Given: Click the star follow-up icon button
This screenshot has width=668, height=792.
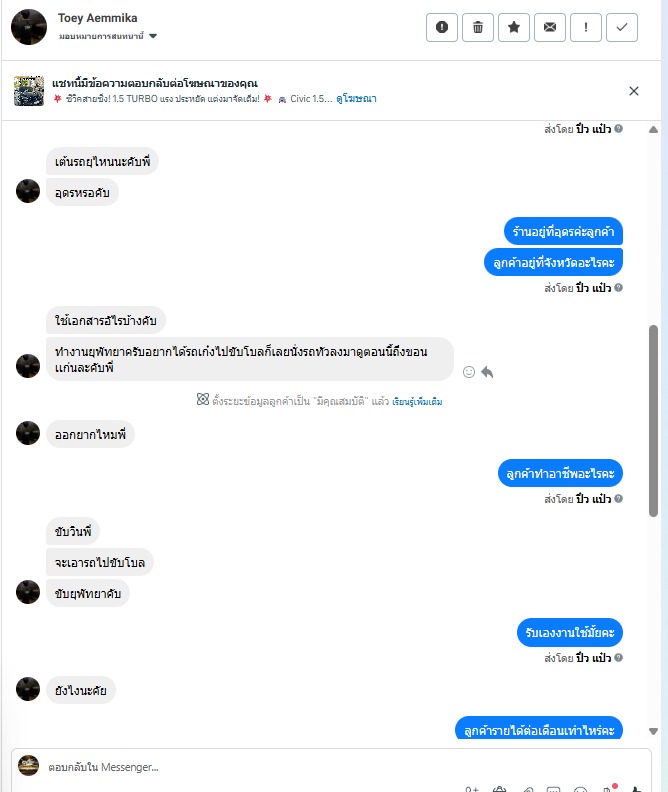Looking at the screenshot, I should click(x=513, y=27).
